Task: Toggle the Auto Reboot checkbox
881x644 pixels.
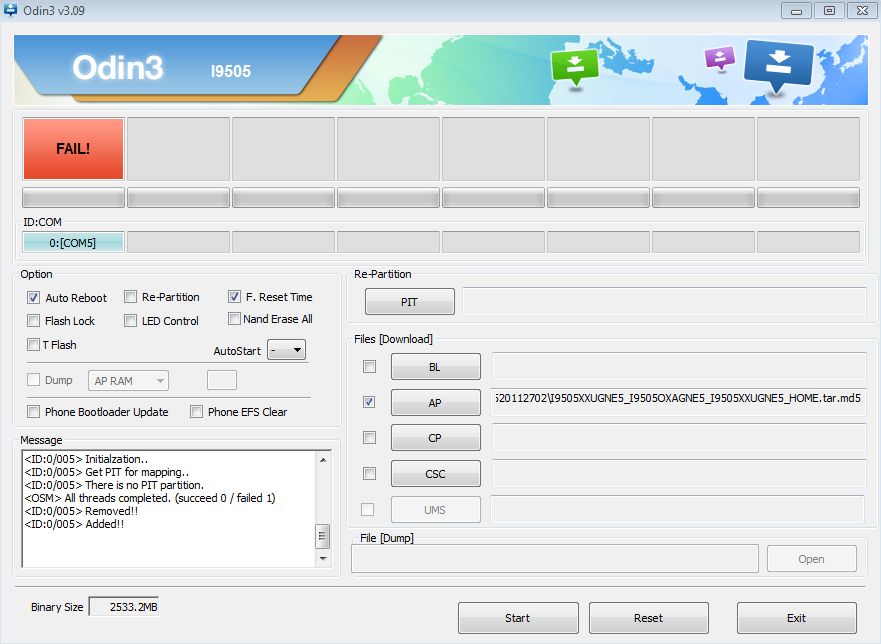Action: (33, 297)
